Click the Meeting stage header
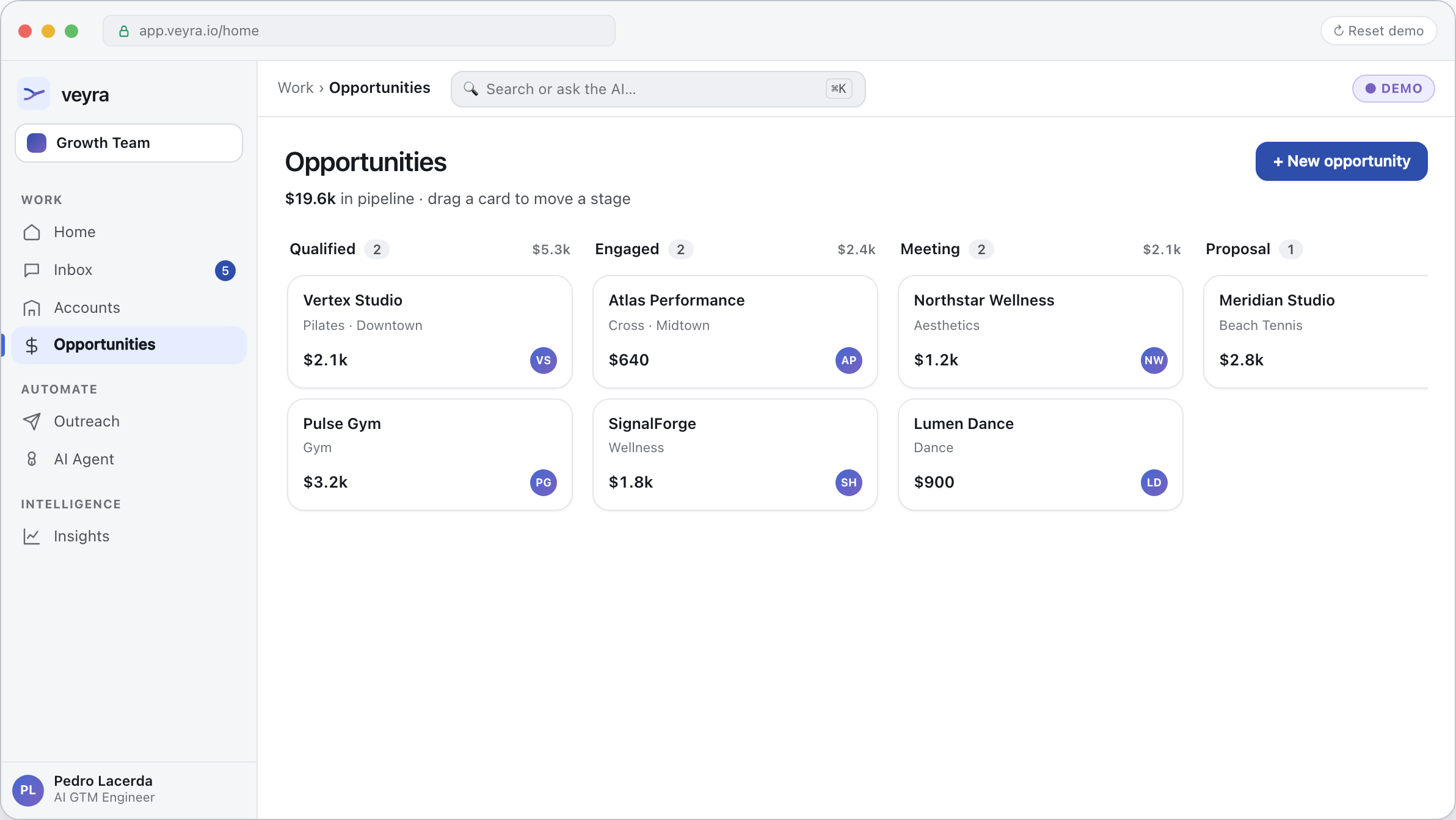1456x820 pixels. click(x=930, y=249)
